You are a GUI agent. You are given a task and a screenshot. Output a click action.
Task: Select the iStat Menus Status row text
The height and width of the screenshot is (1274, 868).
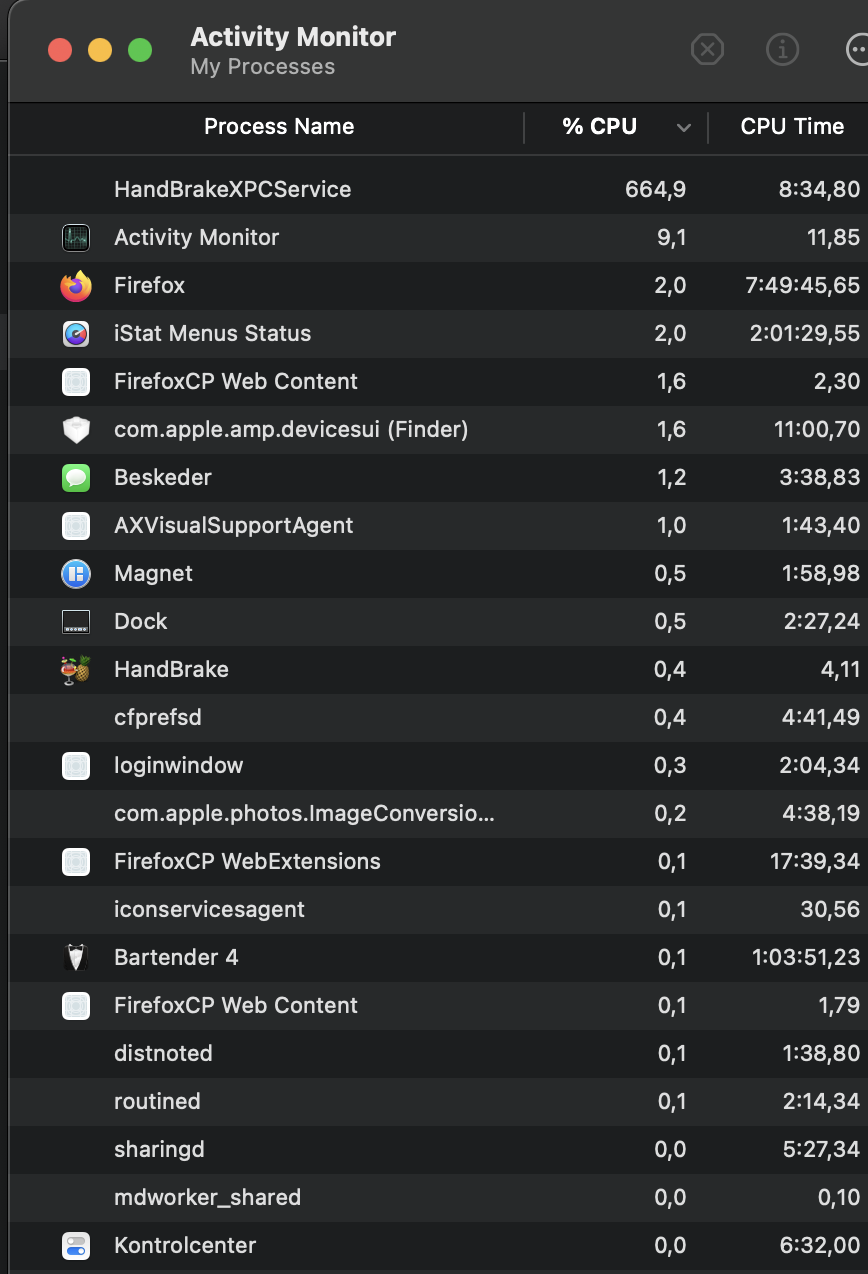point(212,333)
